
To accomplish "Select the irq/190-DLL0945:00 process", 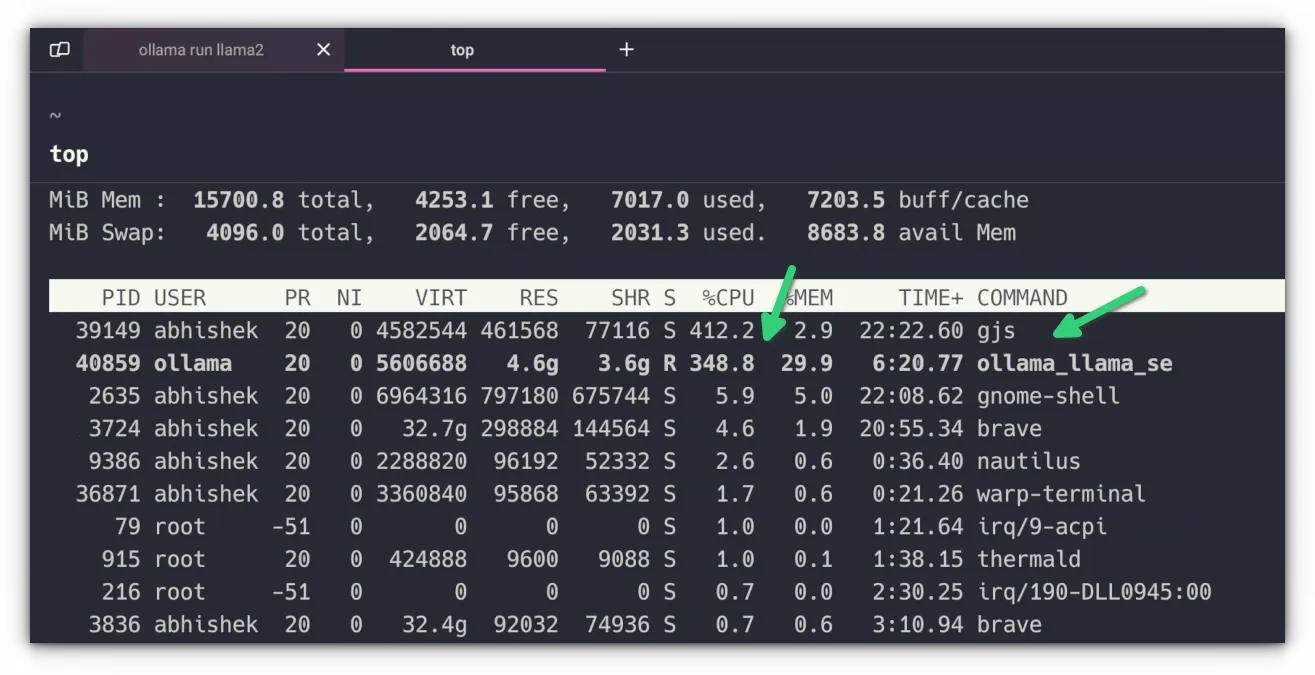I will 1094,592.
